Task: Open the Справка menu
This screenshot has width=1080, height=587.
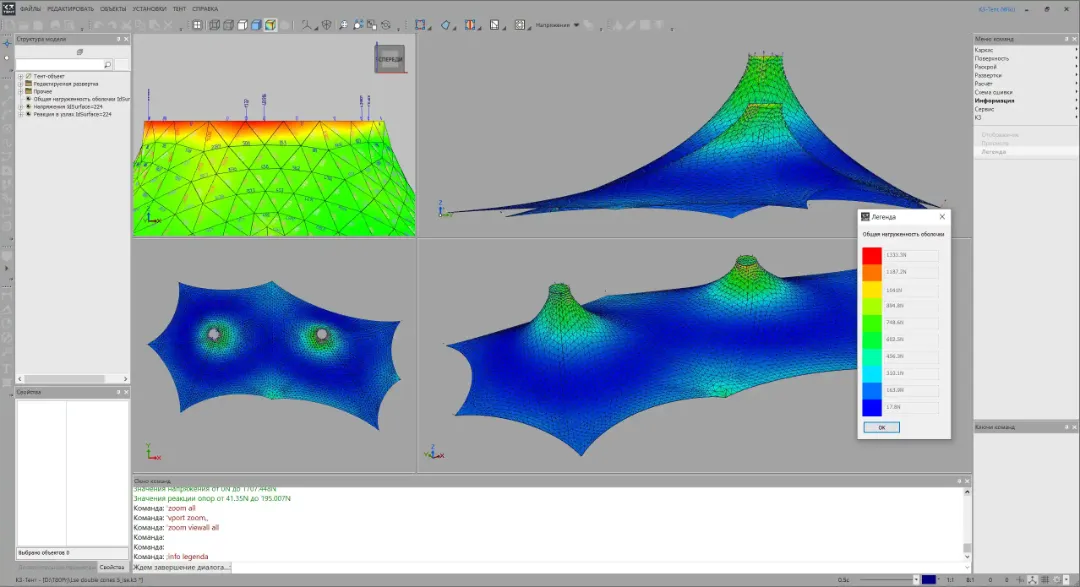Action: point(206,8)
